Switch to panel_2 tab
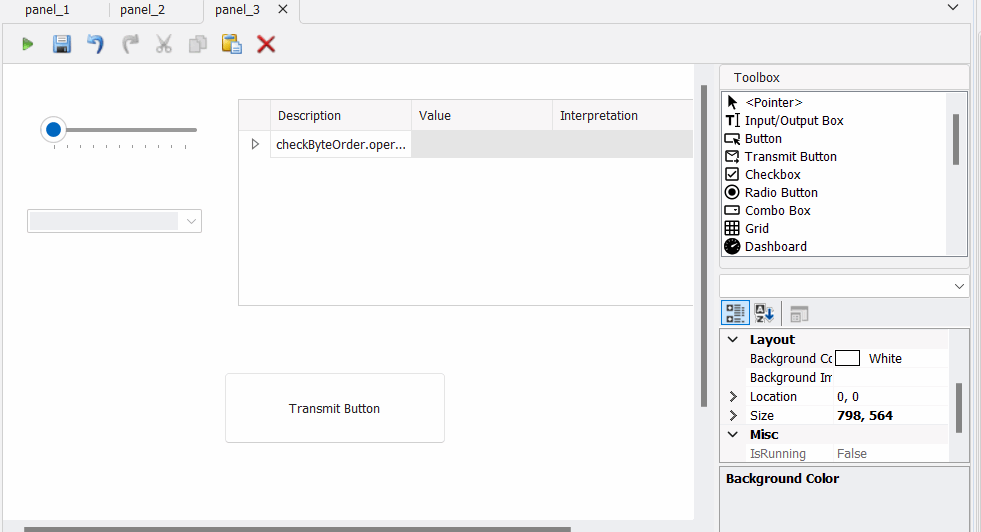 coord(143,10)
